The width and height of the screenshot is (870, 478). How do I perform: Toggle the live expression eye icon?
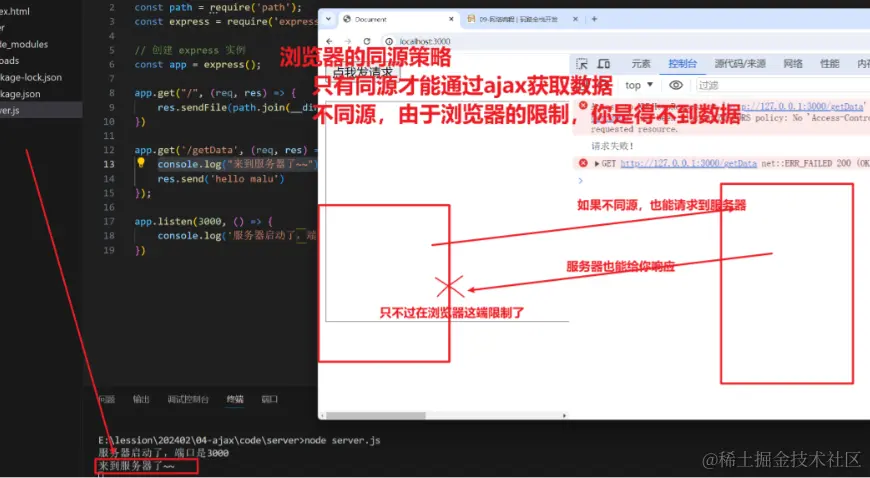[x=676, y=85]
